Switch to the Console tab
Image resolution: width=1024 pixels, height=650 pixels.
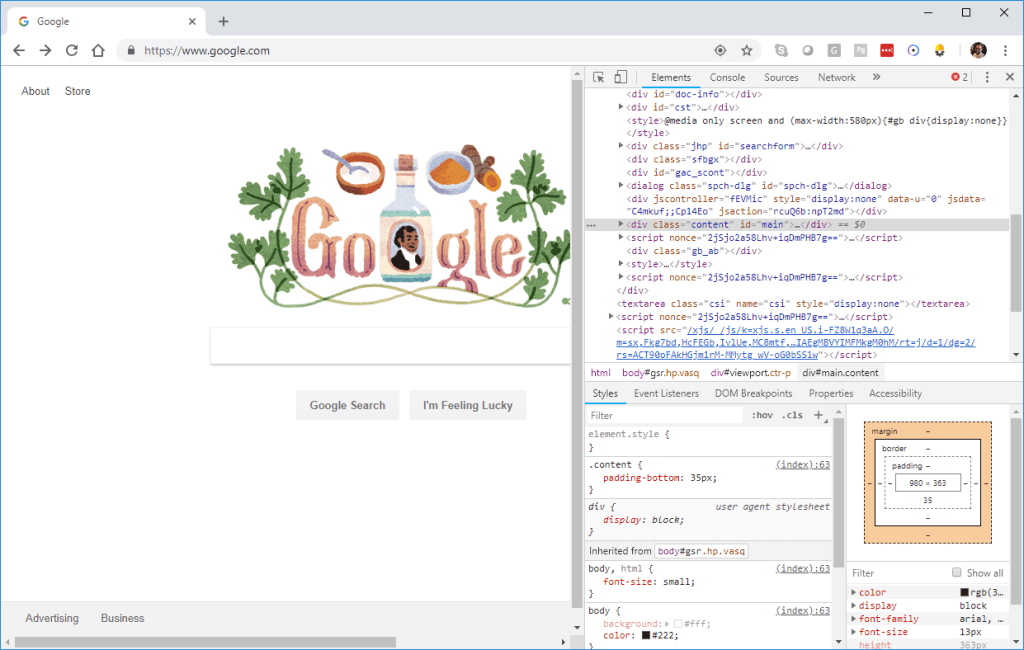(x=727, y=76)
